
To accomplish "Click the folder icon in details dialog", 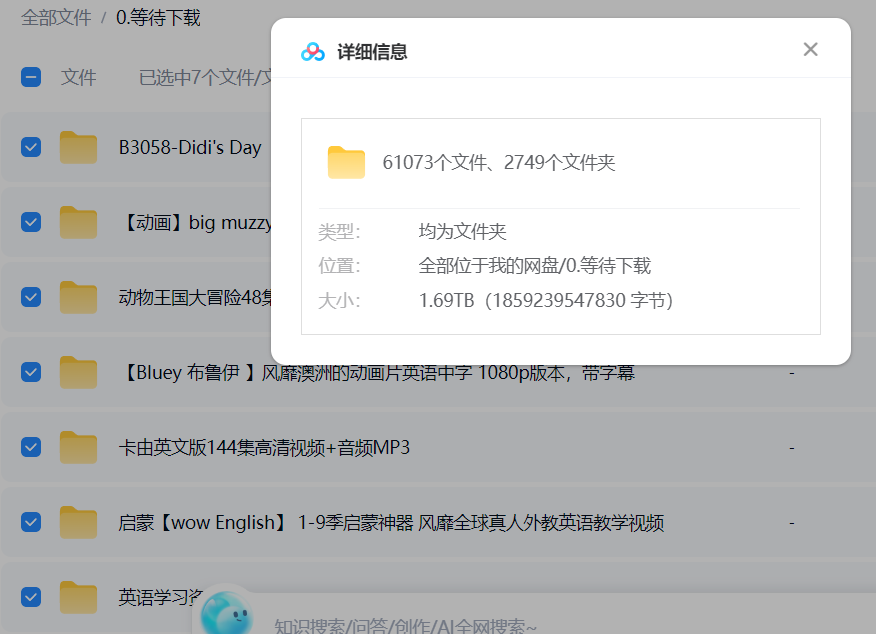I will pyautogui.click(x=346, y=163).
